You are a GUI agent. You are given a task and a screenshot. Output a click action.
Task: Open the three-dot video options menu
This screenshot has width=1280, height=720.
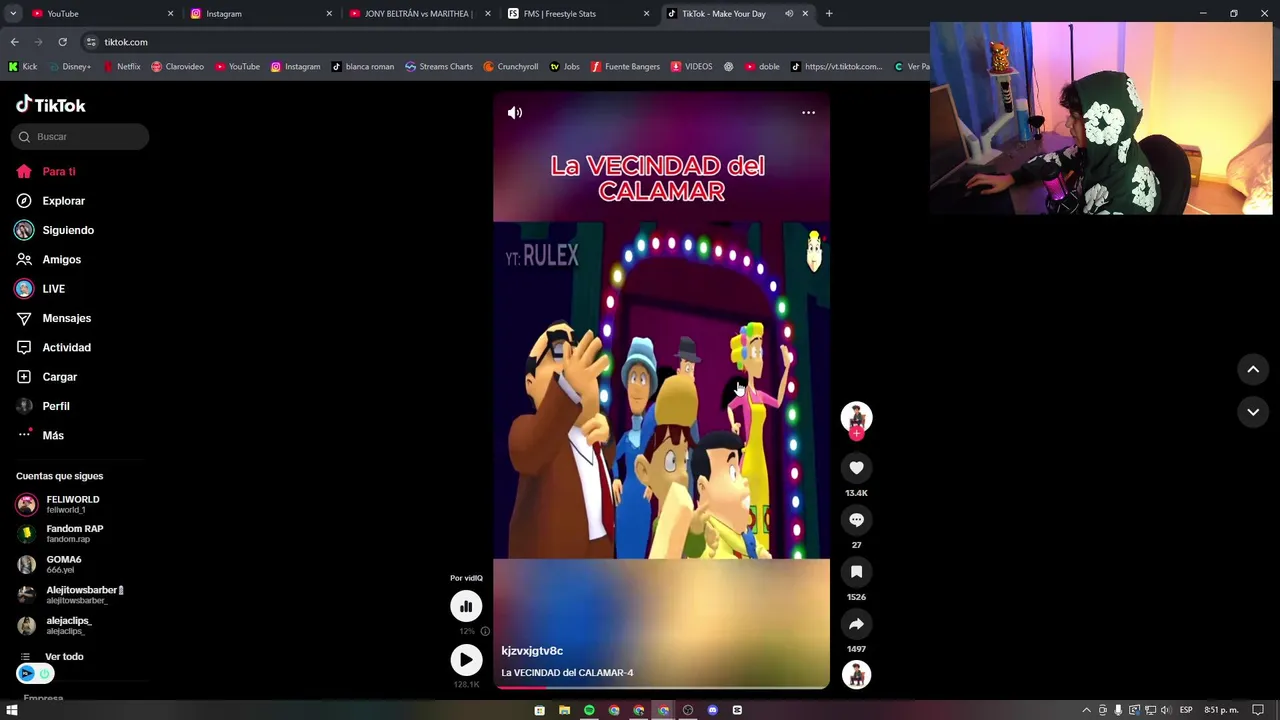pos(808,113)
